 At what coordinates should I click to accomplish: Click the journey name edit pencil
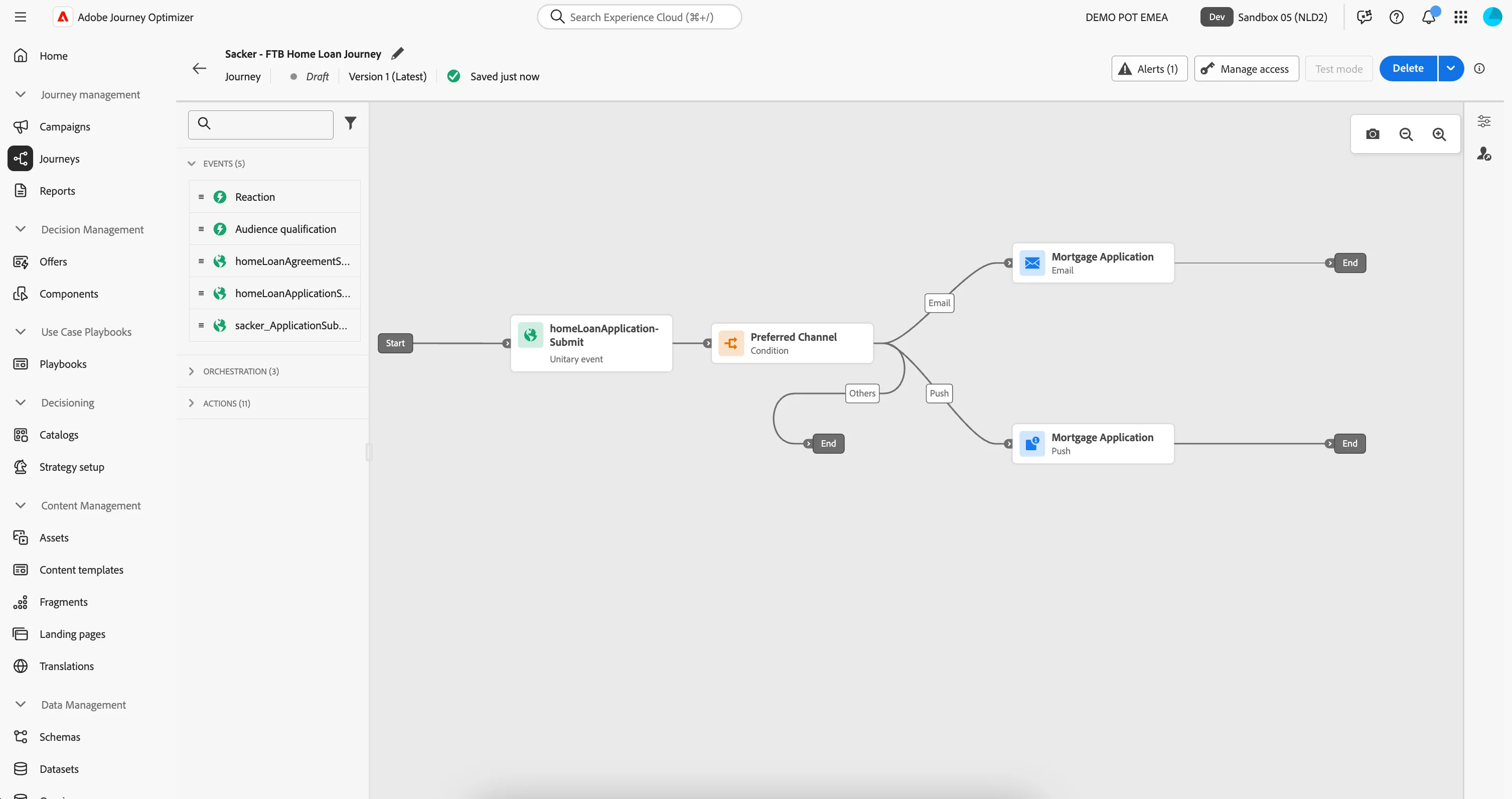pyautogui.click(x=397, y=53)
